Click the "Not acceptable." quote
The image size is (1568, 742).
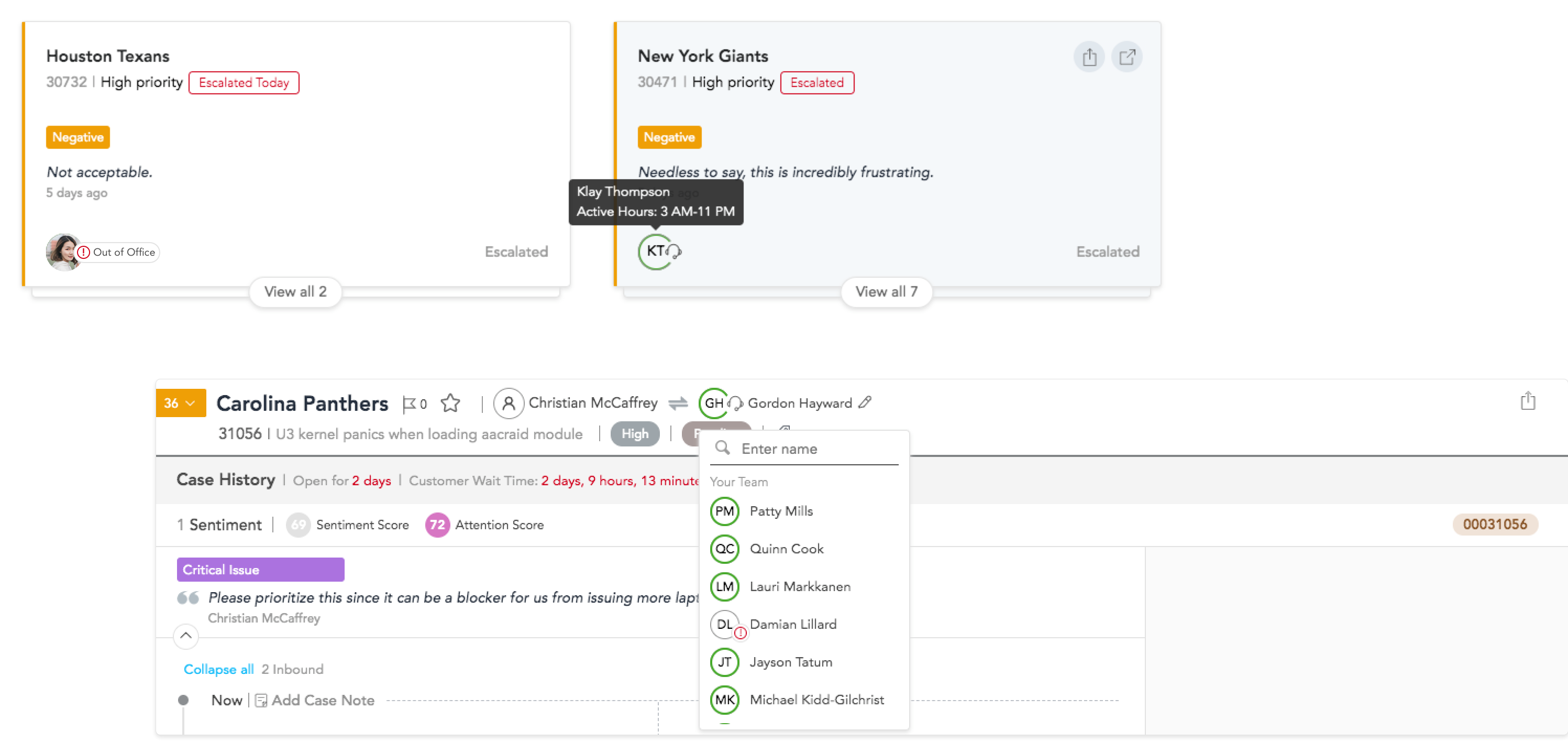99,172
